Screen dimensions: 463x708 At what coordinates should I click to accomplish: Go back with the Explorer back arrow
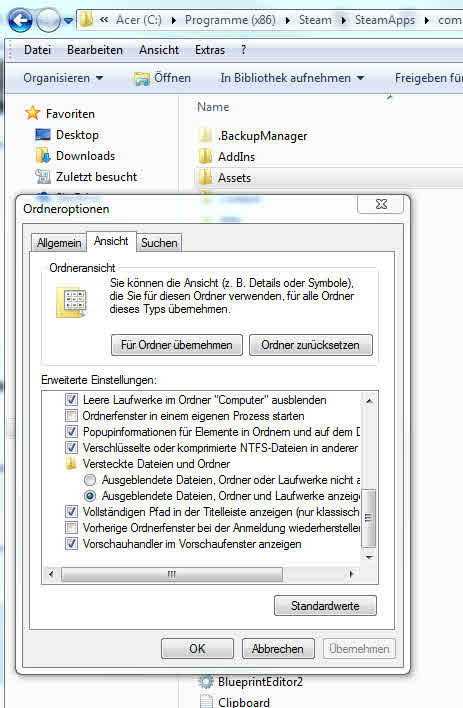[20, 20]
